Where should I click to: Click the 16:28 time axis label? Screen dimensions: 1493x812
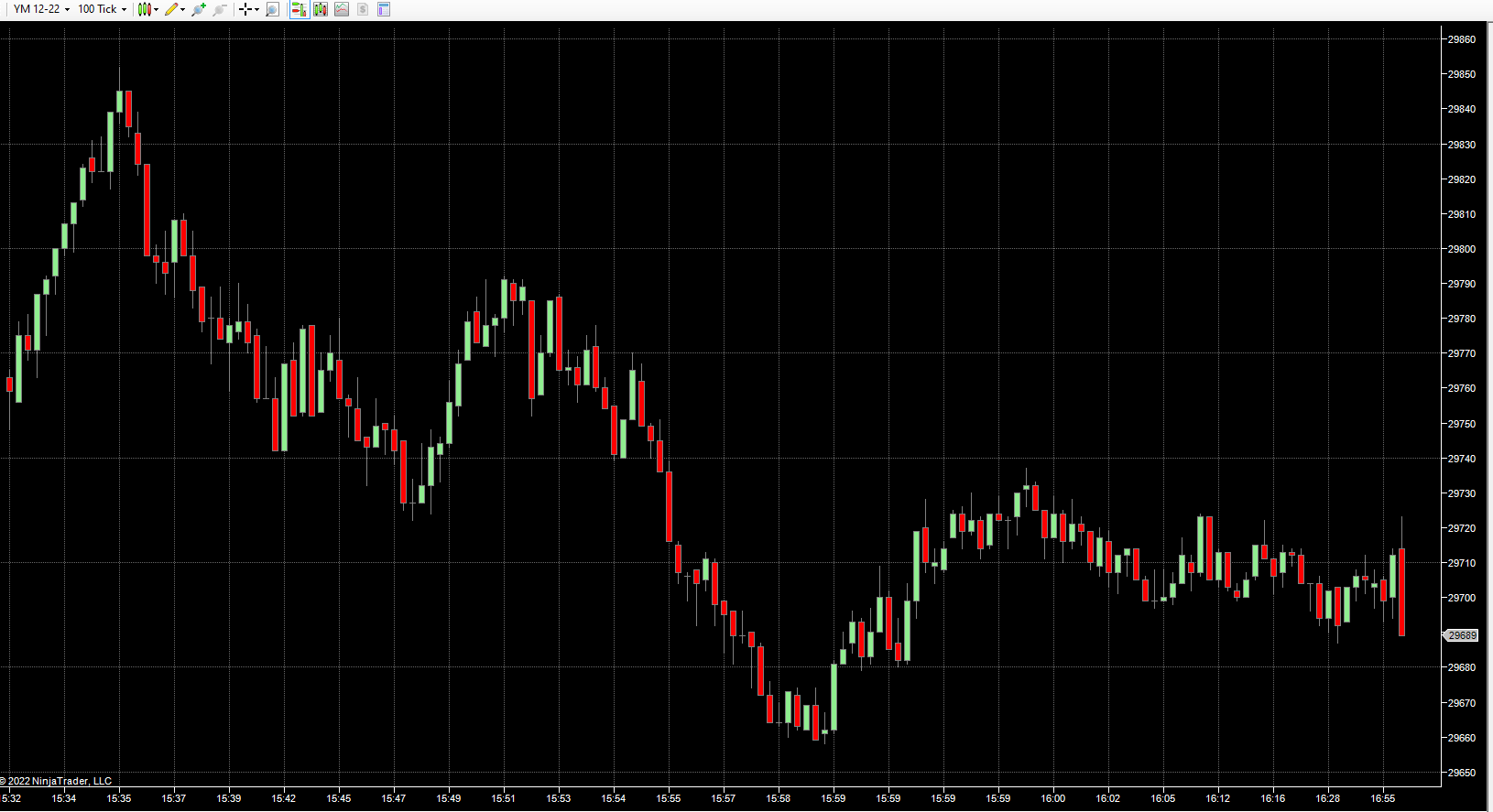pyautogui.click(x=1327, y=798)
